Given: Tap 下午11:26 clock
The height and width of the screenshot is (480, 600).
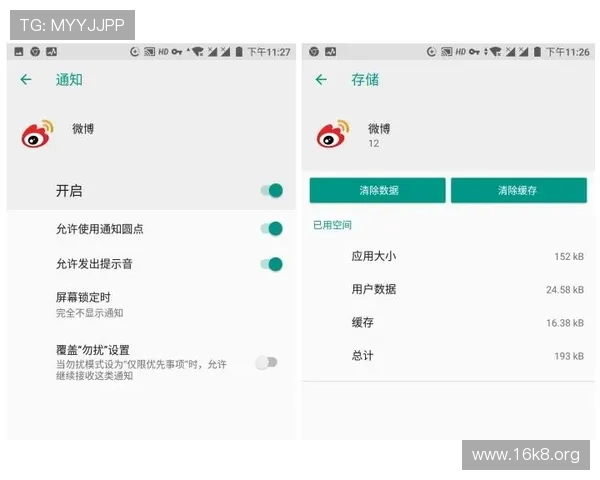Looking at the screenshot, I should [567, 52].
